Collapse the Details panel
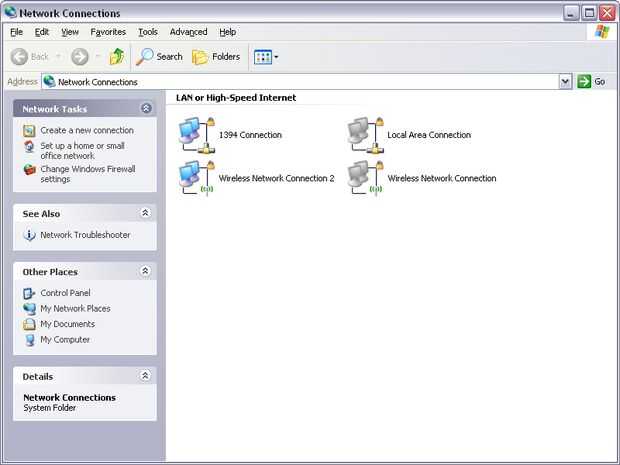 pos(145,376)
